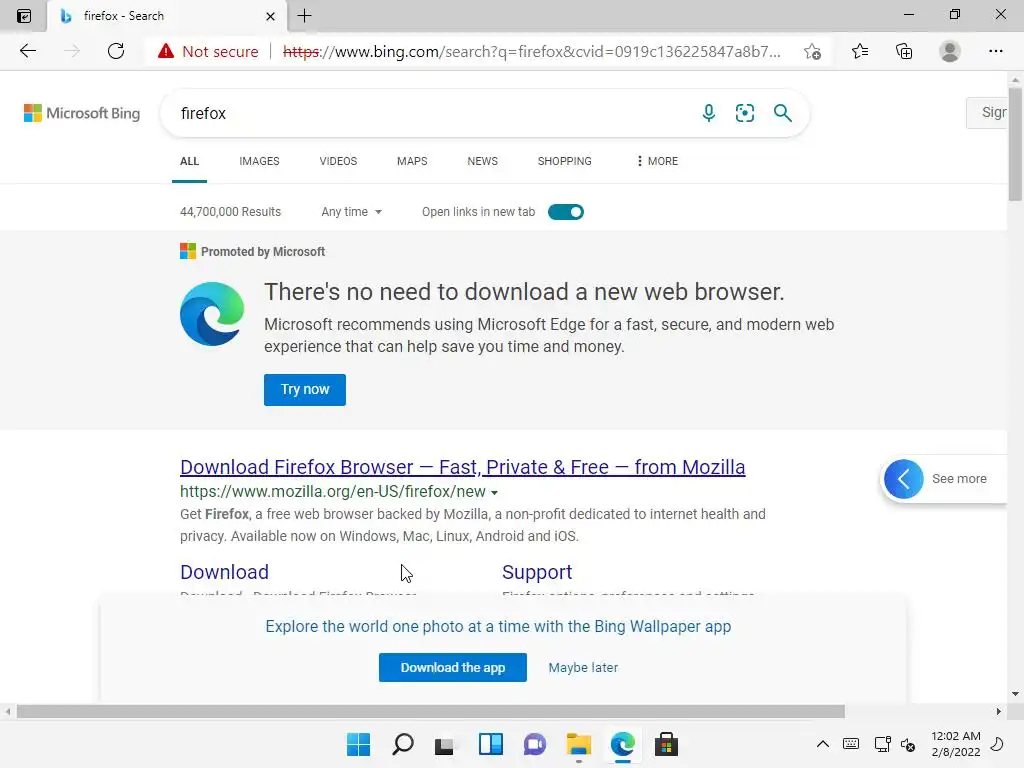Open the Any time filter dropdown
This screenshot has width=1024, height=768.
click(351, 212)
